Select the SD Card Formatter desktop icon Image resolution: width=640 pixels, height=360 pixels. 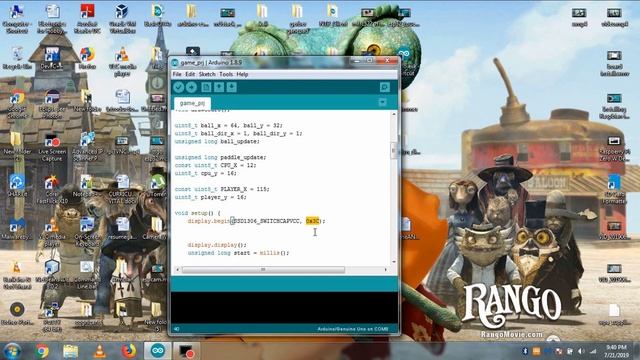coord(613,189)
